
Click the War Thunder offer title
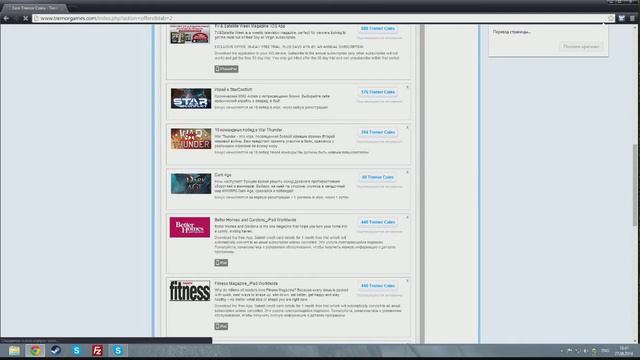click(x=249, y=130)
